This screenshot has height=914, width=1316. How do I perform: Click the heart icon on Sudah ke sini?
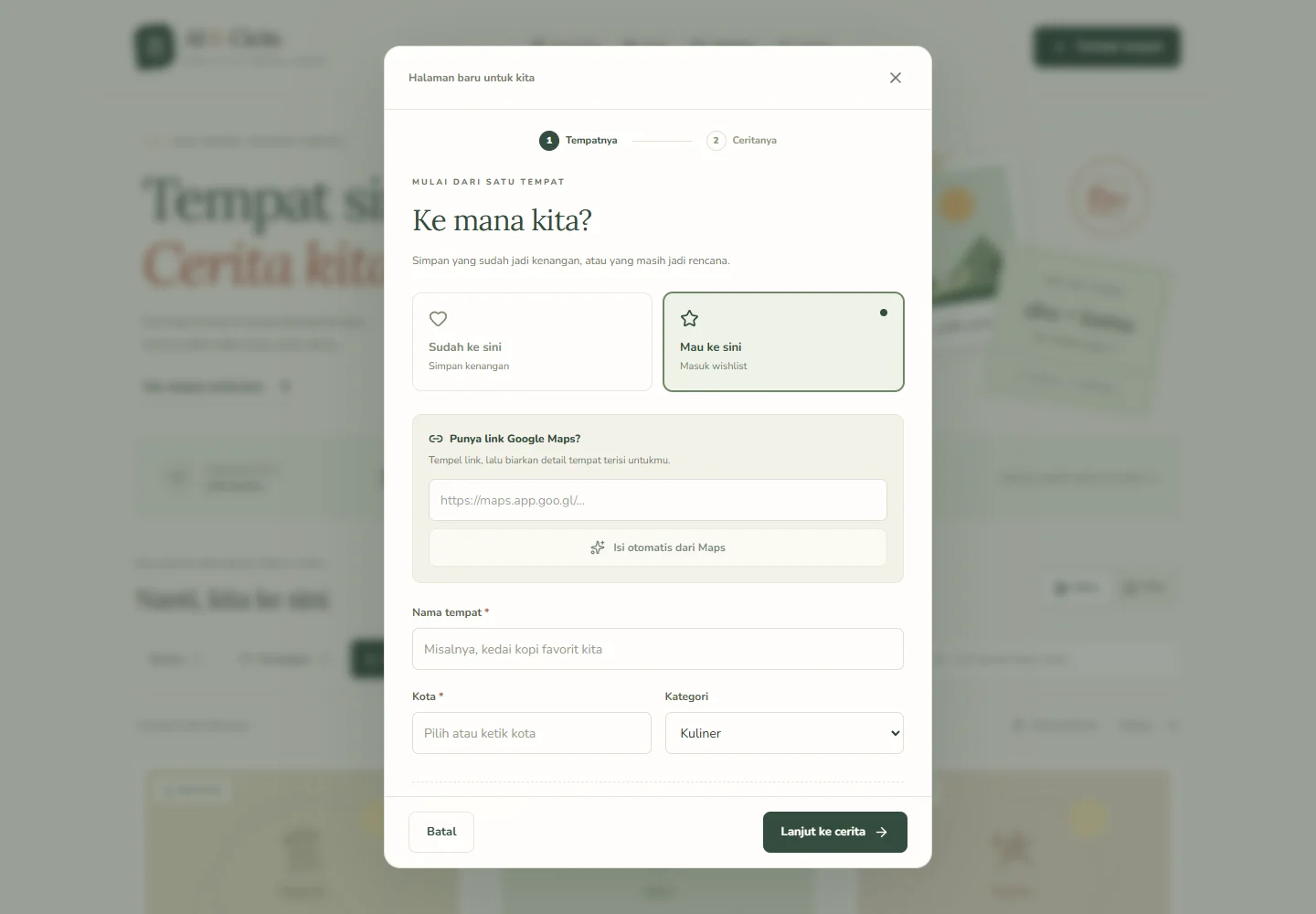[438, 319]
